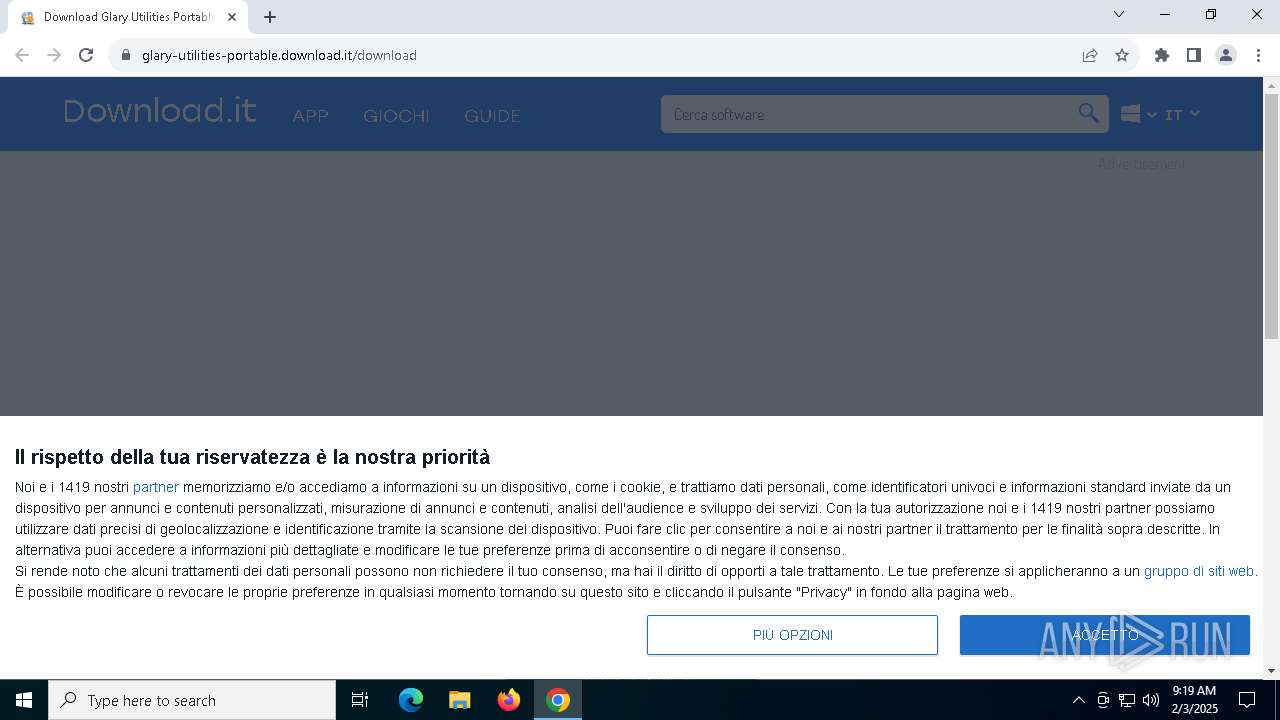Bookmark this page with the star icon
Image resolution: width=1280 pixels, height=720 pixels.
coord(1122,55)
